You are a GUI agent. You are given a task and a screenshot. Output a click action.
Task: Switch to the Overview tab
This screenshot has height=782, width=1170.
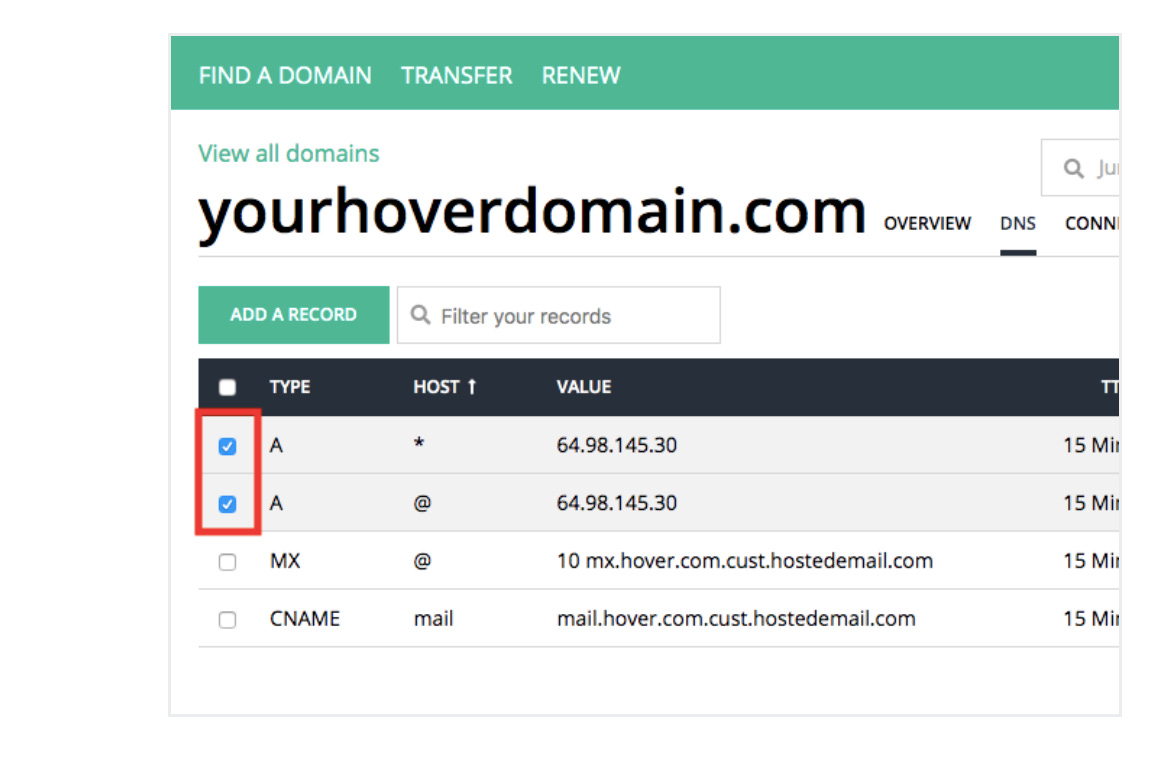[x=927, y=223]
